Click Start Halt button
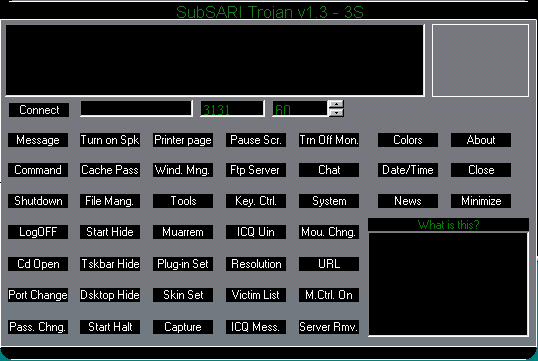 (x=110, y=327)
